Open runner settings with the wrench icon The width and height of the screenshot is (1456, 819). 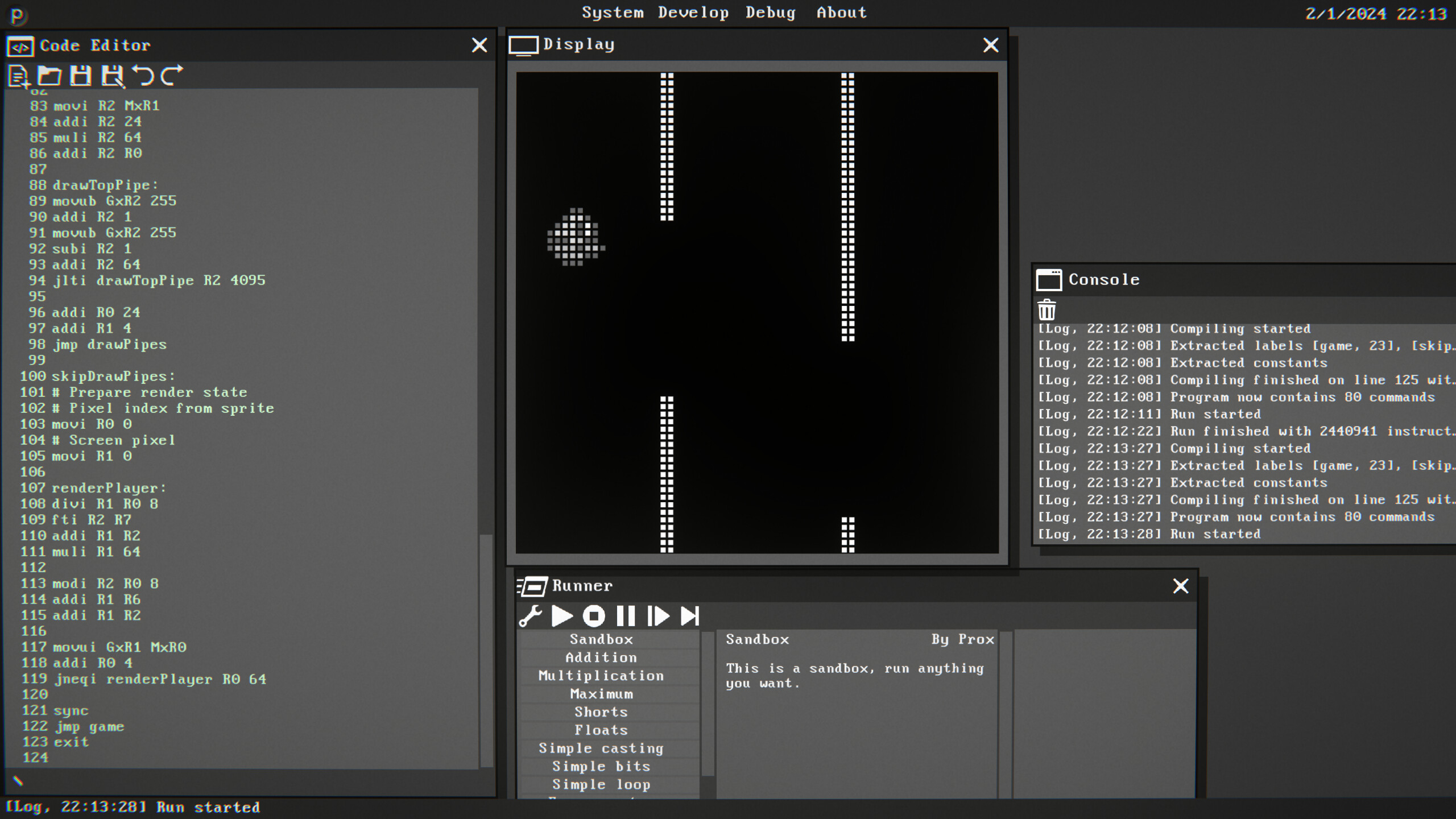[x=530, y=615]
